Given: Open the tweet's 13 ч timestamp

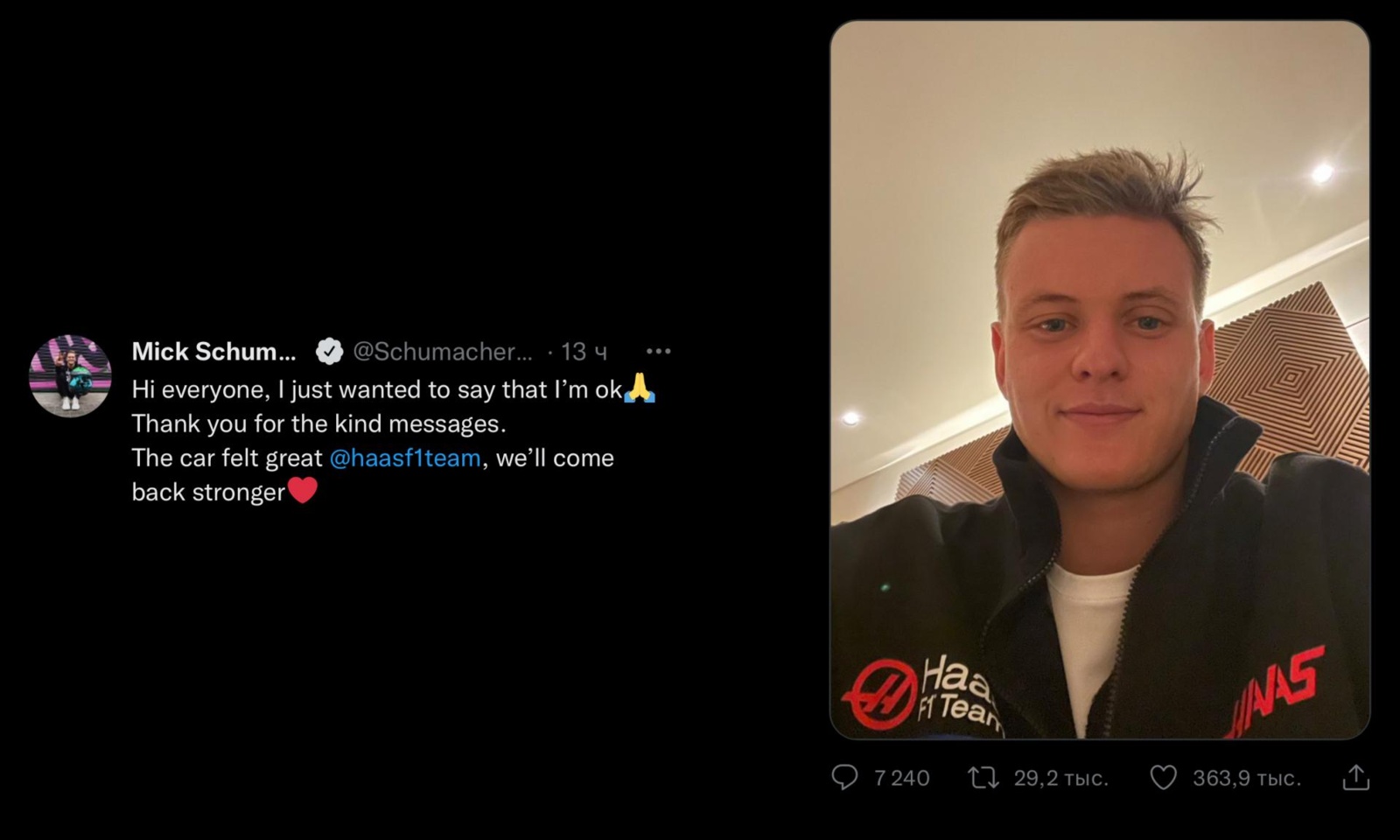Looking at the screenshot, I should (x=584, y=352).
